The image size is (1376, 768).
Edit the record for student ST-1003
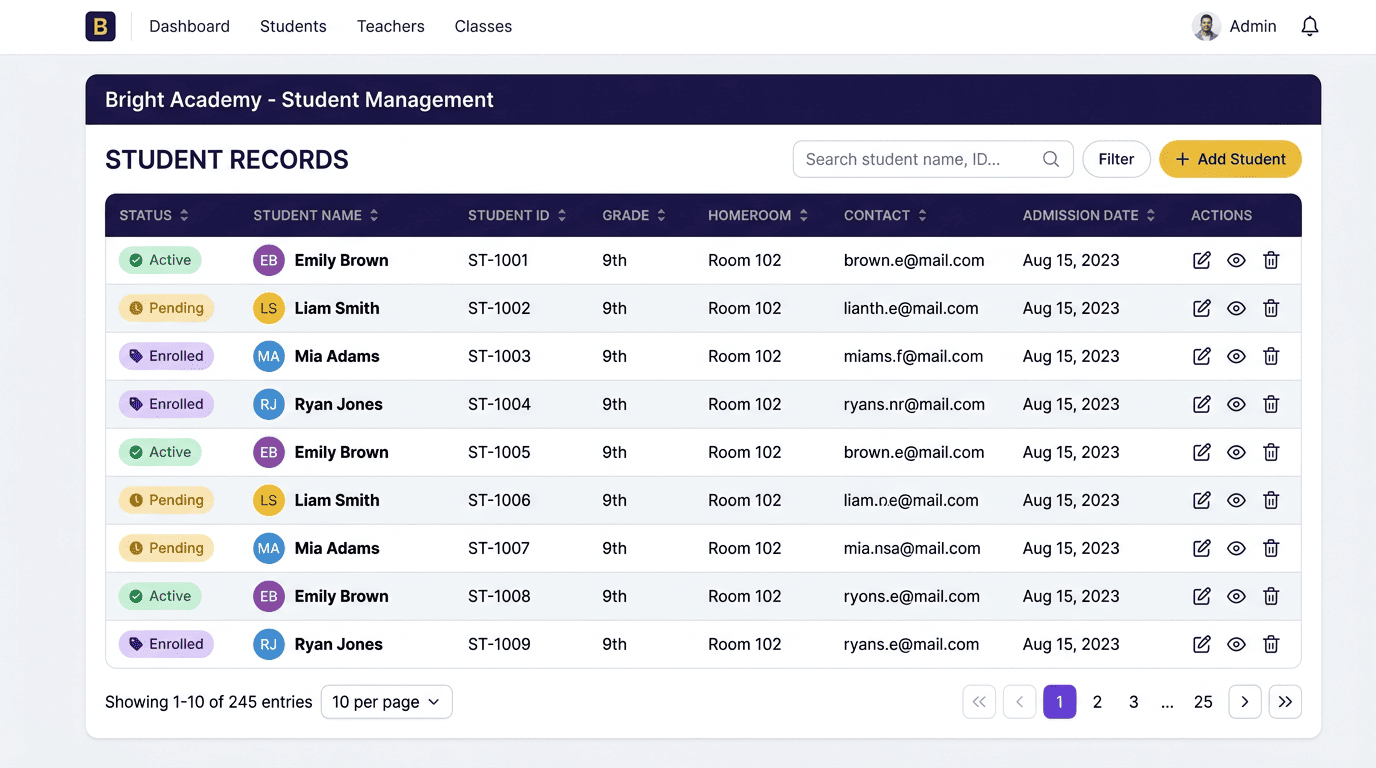1202,356
